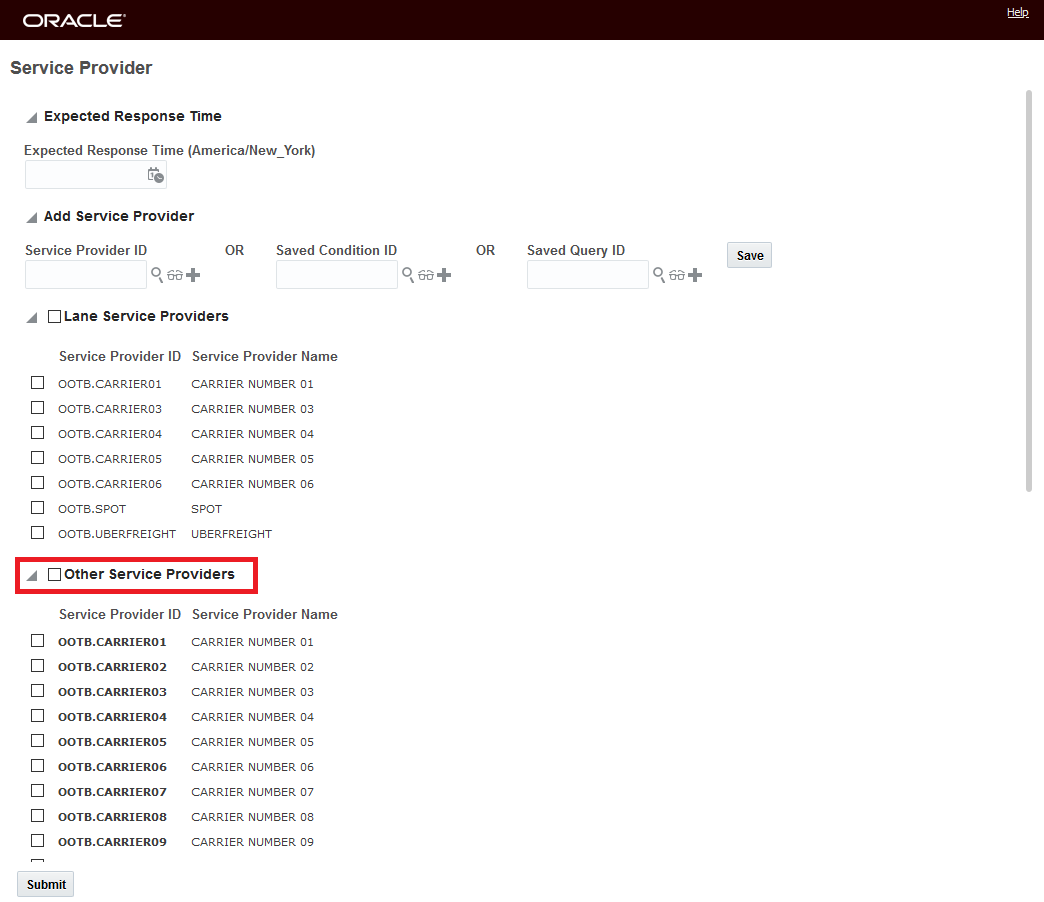
Task: Check OOTB.CARRIER07 under Other Service Providers
Action: pos(37,790)
